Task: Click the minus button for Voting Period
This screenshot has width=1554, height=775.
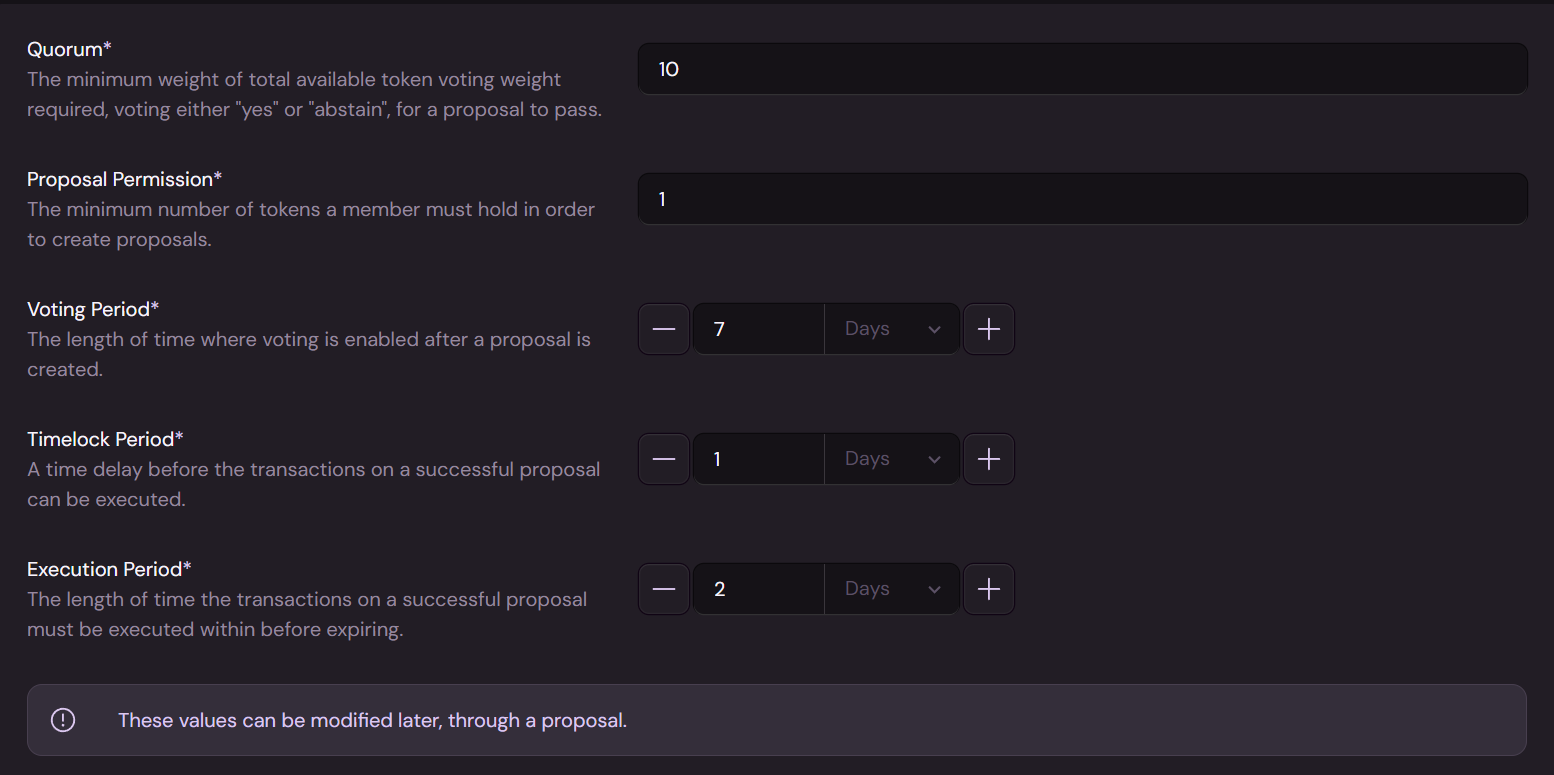Action: 664,329
